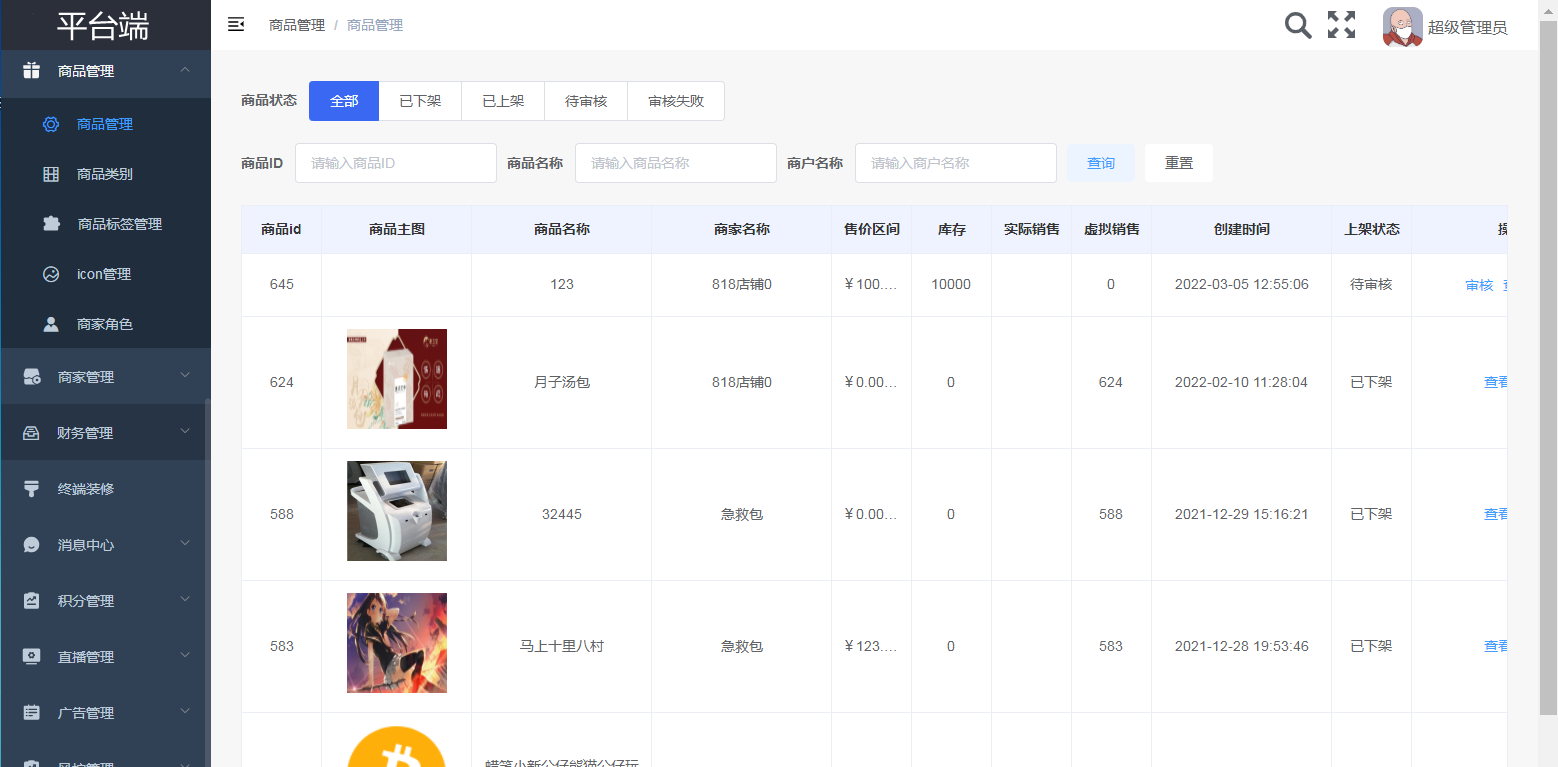Click the 商品标签管理 puzzle icon
This screenshot has width=1558, height=767.
pyautogui.click(x=51, y=224)
